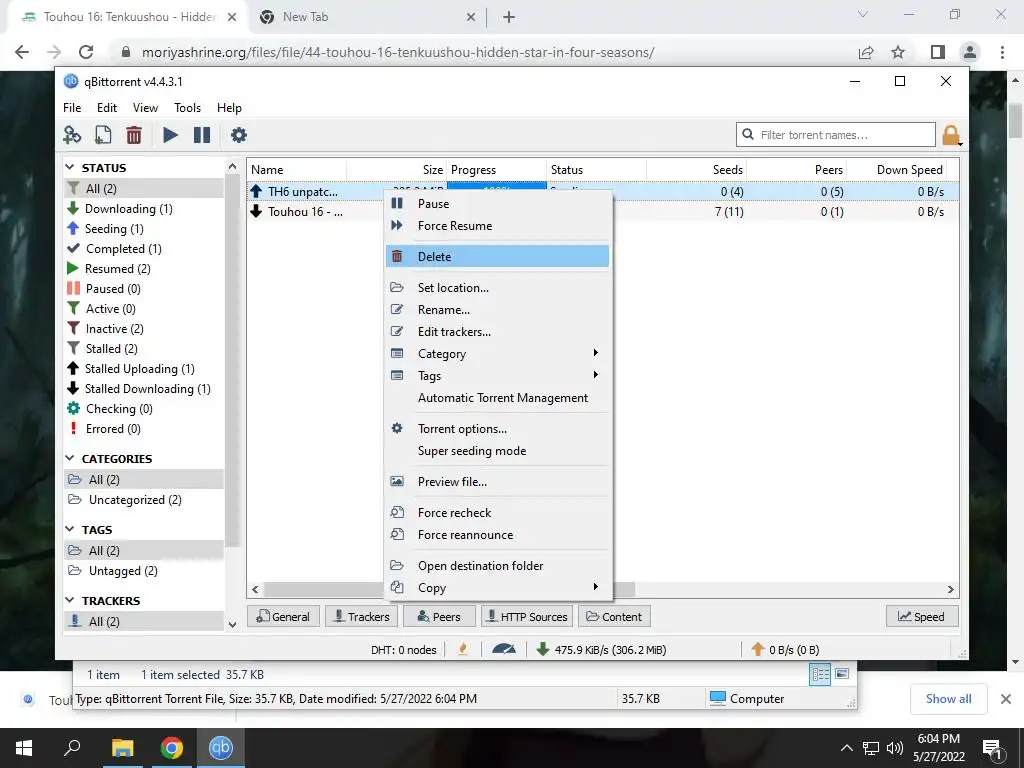Open Options via the gear toolbar icon
The width and height of the screenshot is (1024, 768).
(239, 135)
